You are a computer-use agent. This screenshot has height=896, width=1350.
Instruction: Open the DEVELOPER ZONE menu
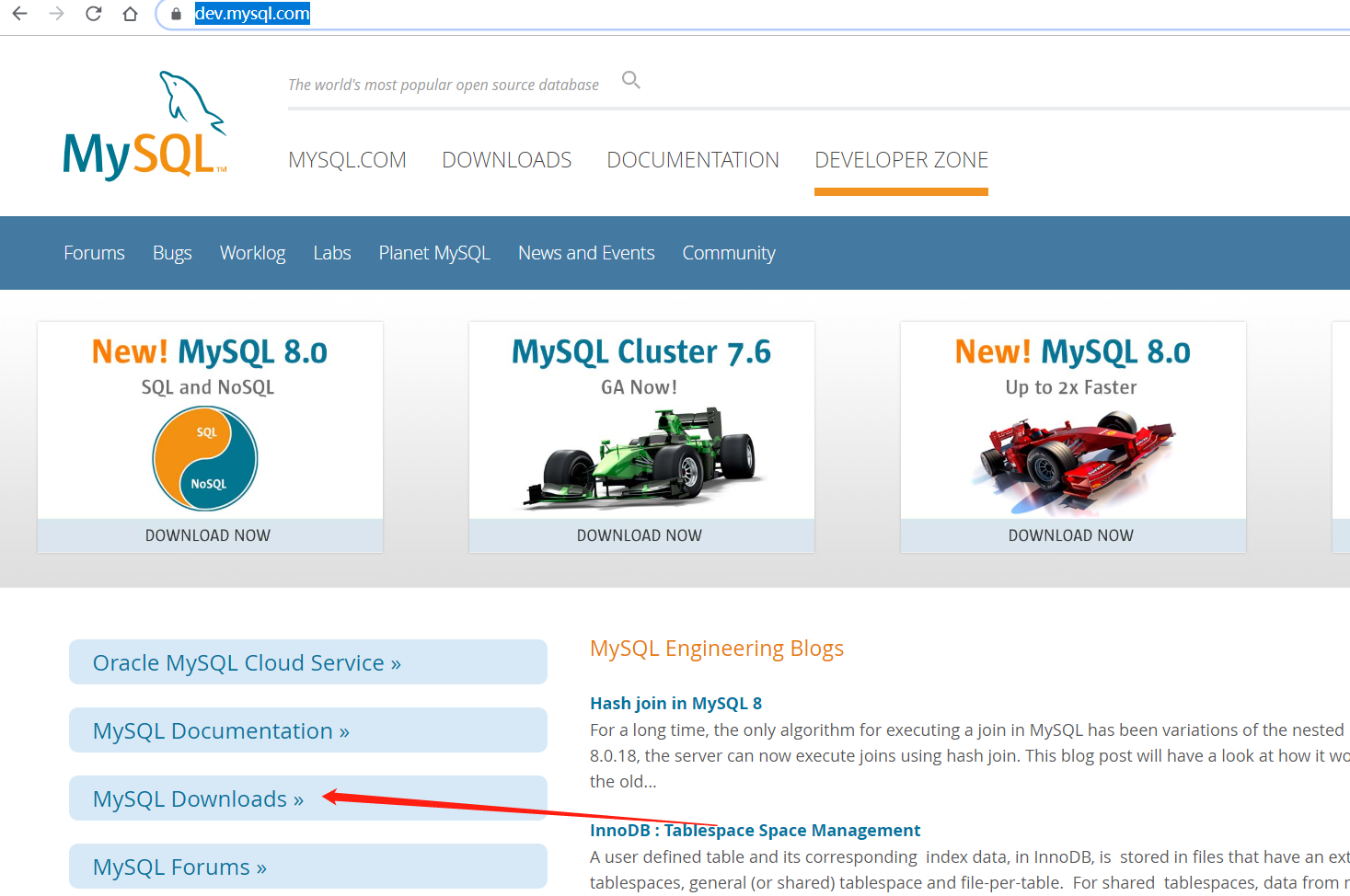click(901, 159)
